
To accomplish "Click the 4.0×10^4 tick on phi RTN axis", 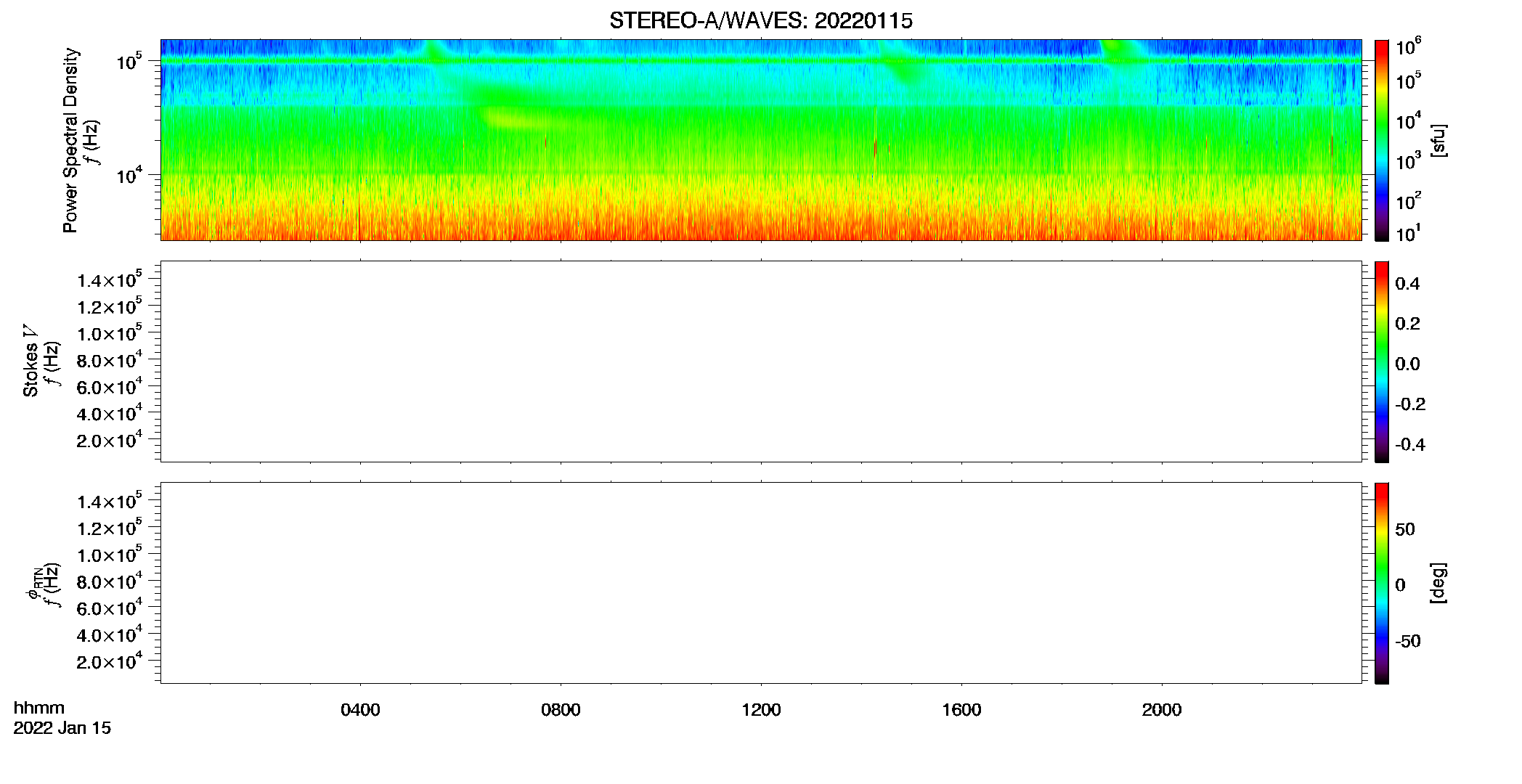I will pyautogui.click(x=110, y=634).
